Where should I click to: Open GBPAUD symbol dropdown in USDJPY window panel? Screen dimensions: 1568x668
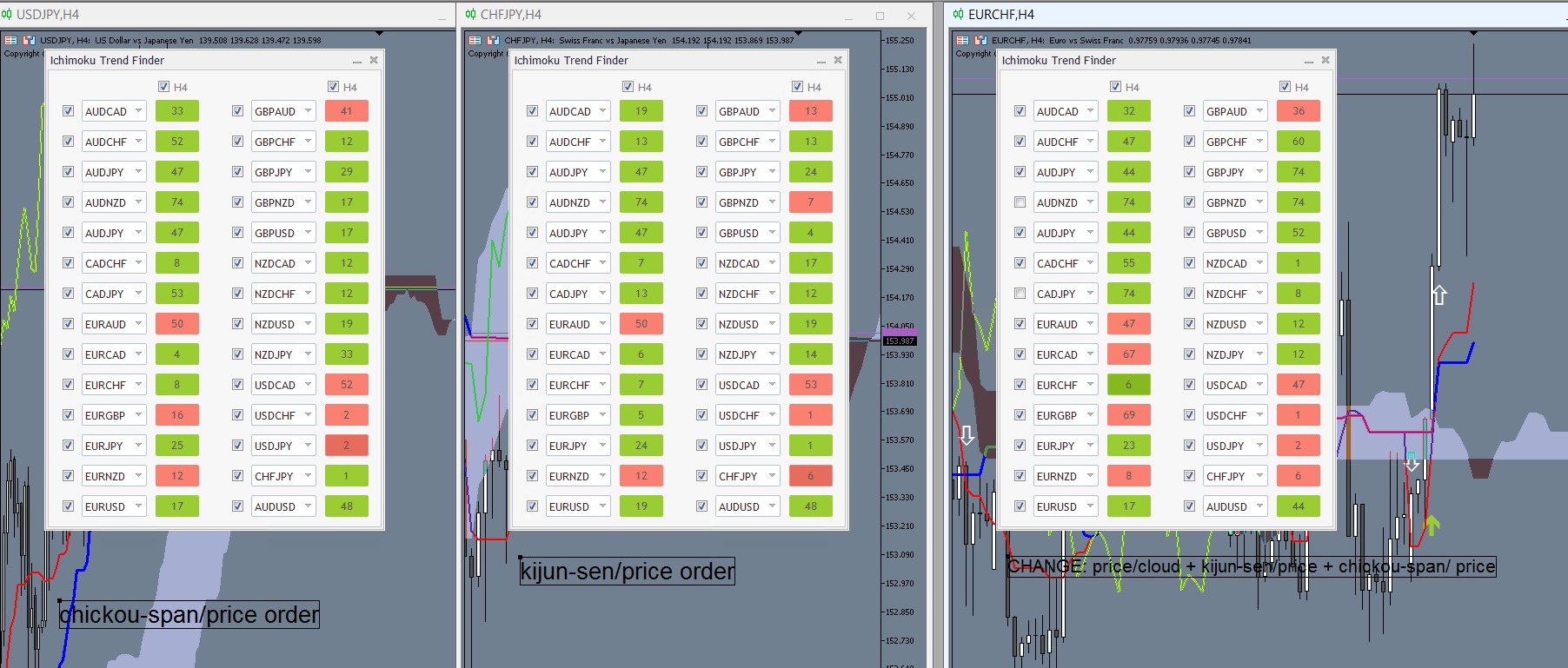[282, 111]
